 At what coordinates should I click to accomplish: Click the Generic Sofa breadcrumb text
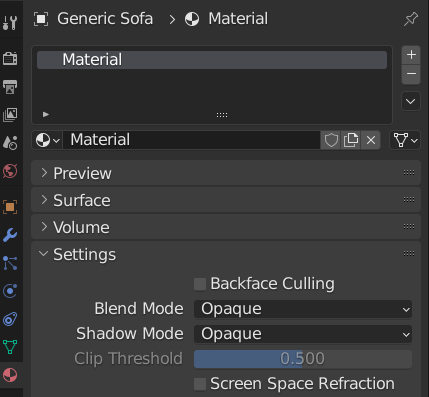click(x=105, y=19)
